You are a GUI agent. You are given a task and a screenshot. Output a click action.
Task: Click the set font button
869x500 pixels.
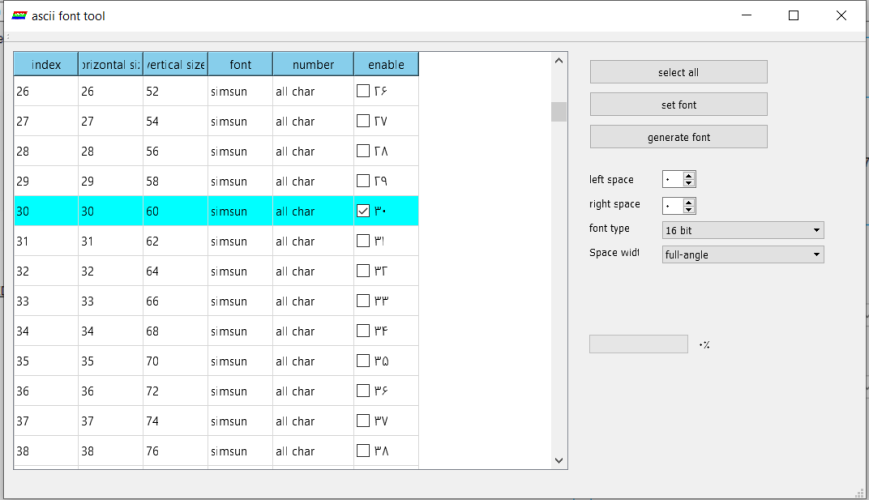click(678, 105)
